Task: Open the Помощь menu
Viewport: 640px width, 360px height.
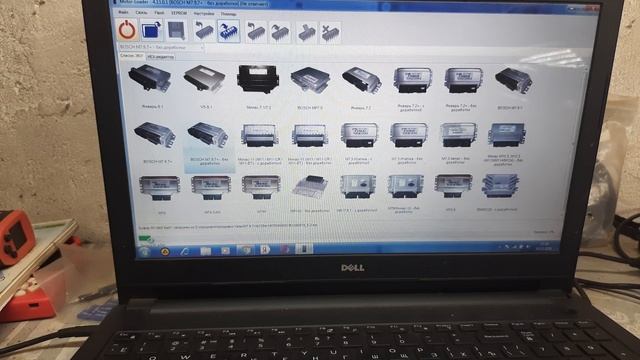Action: pos(229,14)
